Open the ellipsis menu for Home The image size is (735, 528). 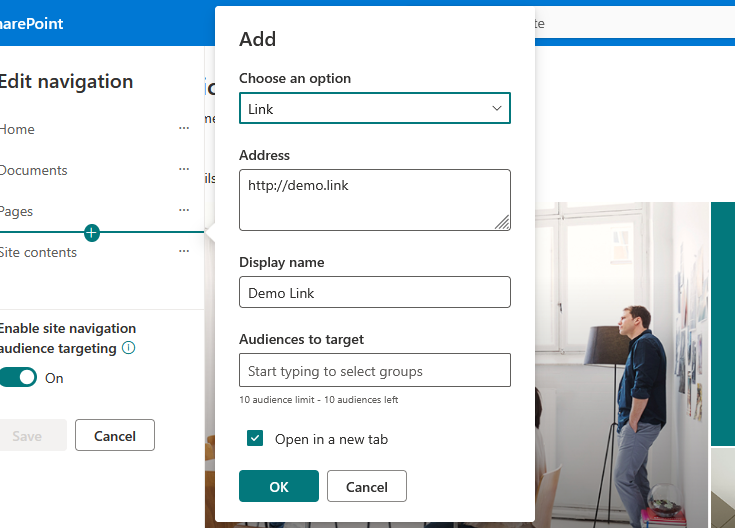184,128
